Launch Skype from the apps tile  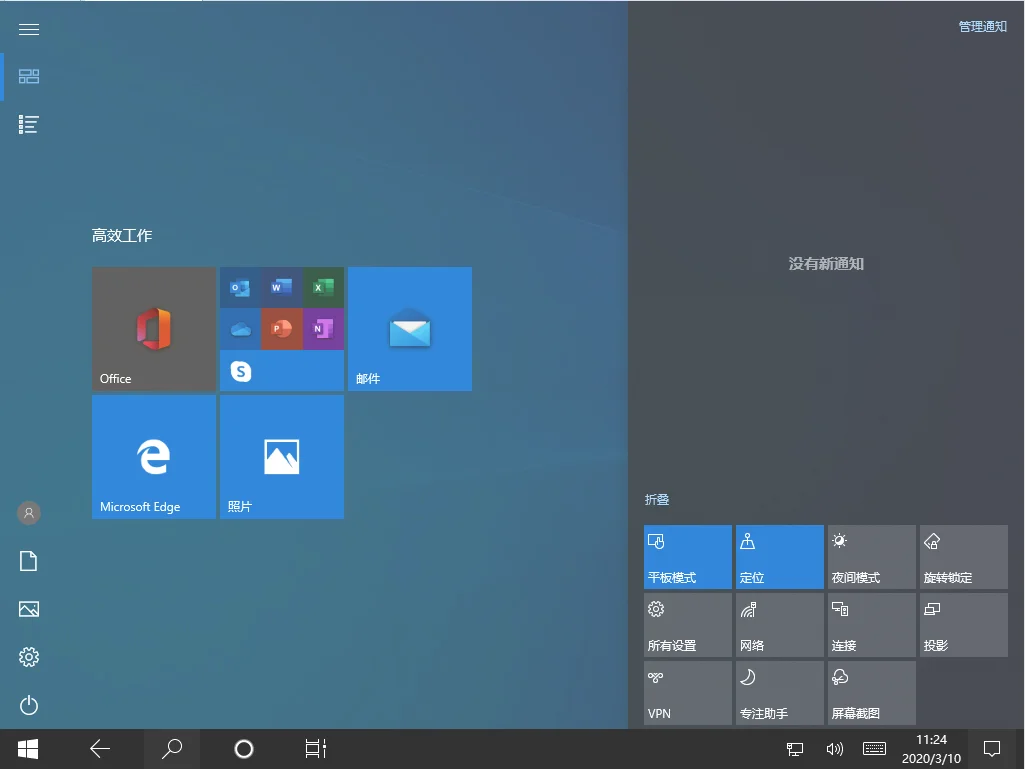tap(241, 371)
